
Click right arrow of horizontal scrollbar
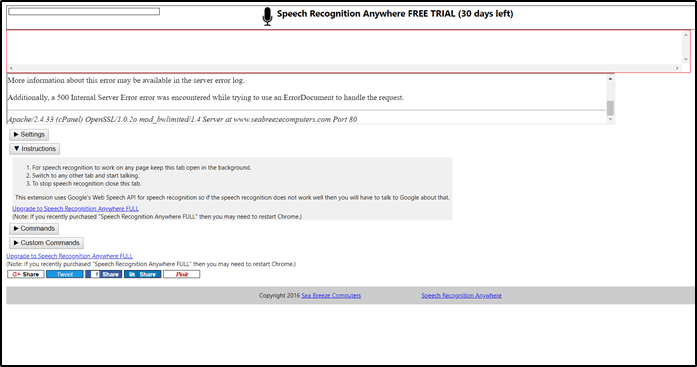tap(677, 68)
